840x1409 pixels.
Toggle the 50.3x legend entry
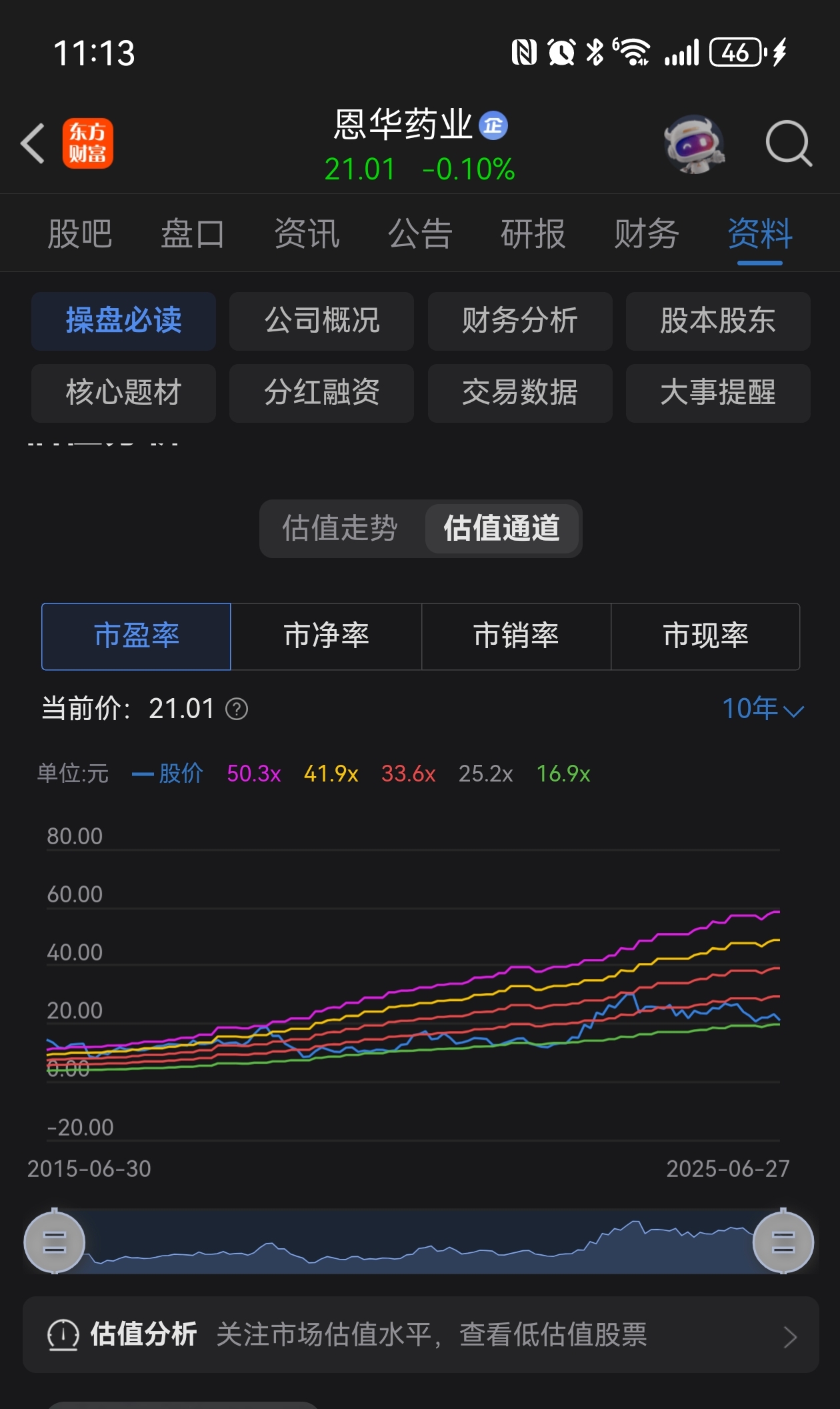(254, 774)
